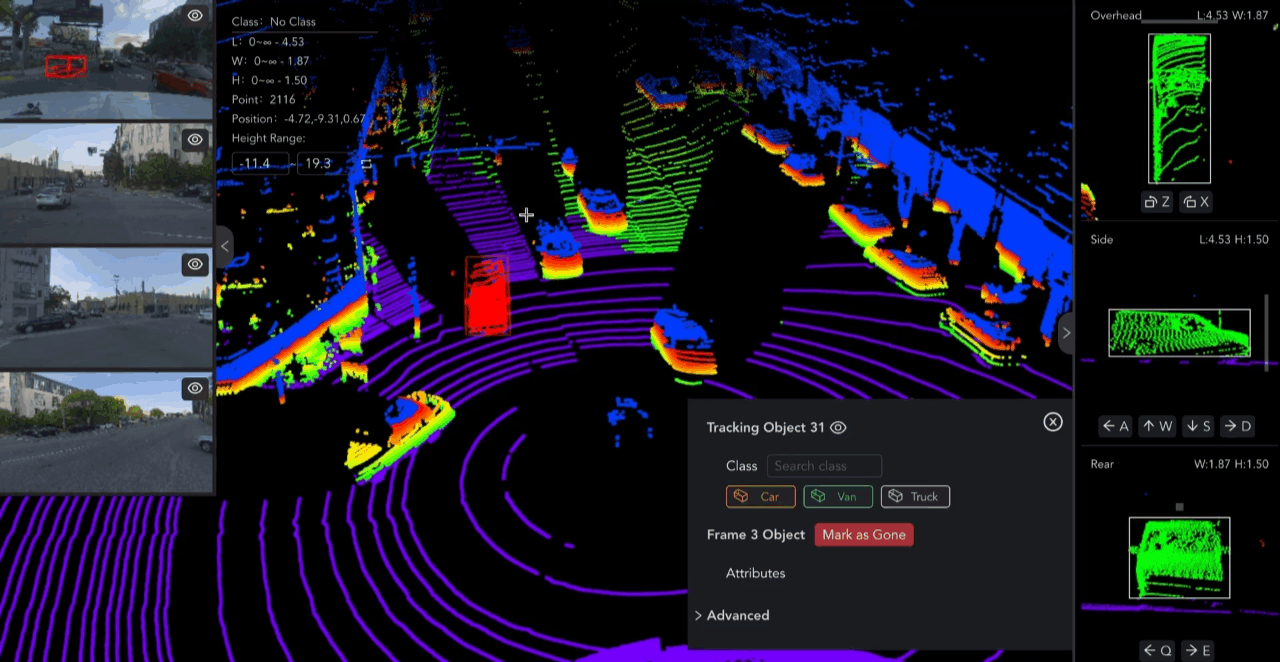1280x662 pixels.
Task: Shift rear view left with Q arrow
Action: tap(1157, 651)
